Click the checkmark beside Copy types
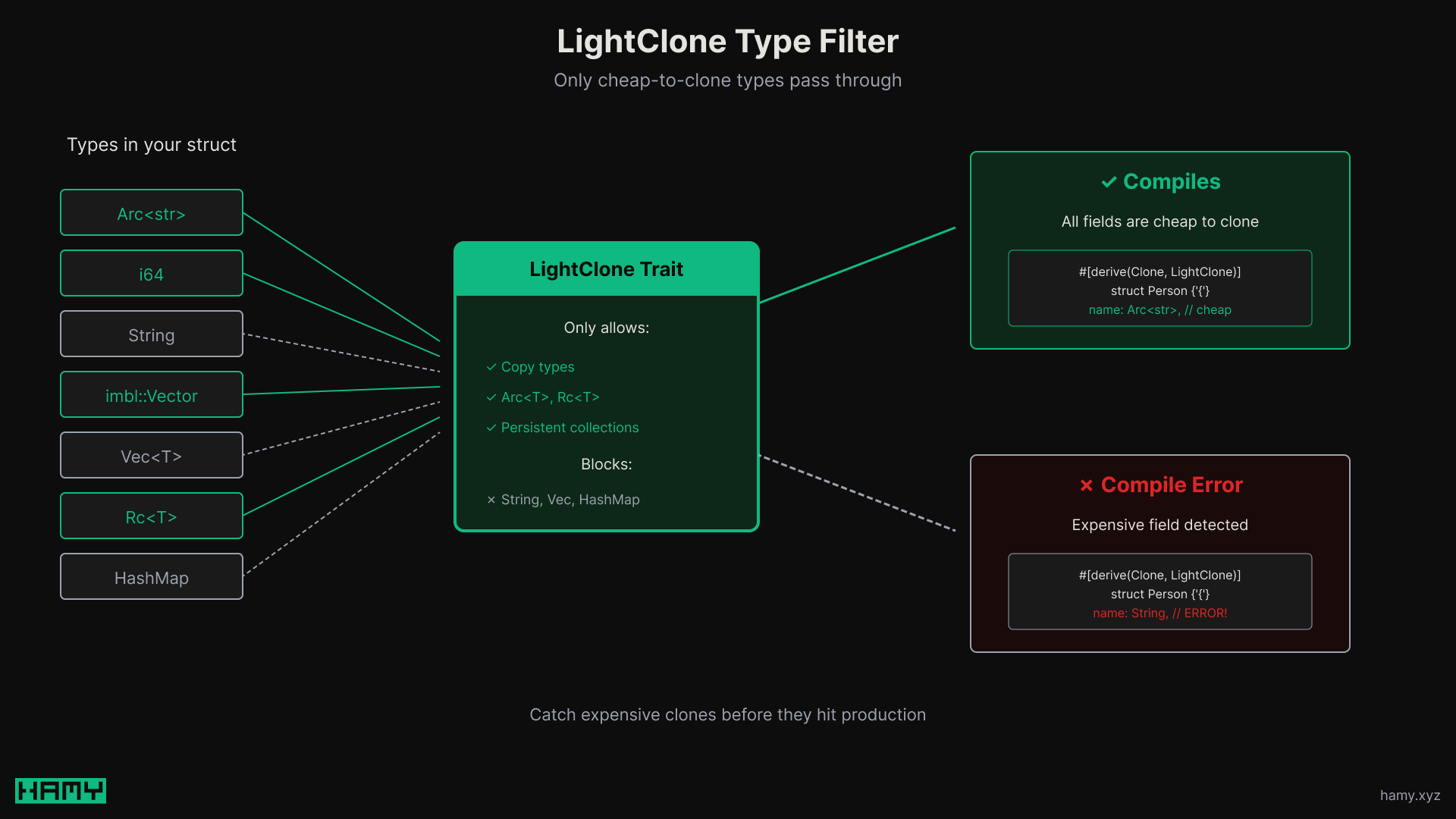Screen dimensions: 1456x819 pyautogui.click(x=490, y=367)
